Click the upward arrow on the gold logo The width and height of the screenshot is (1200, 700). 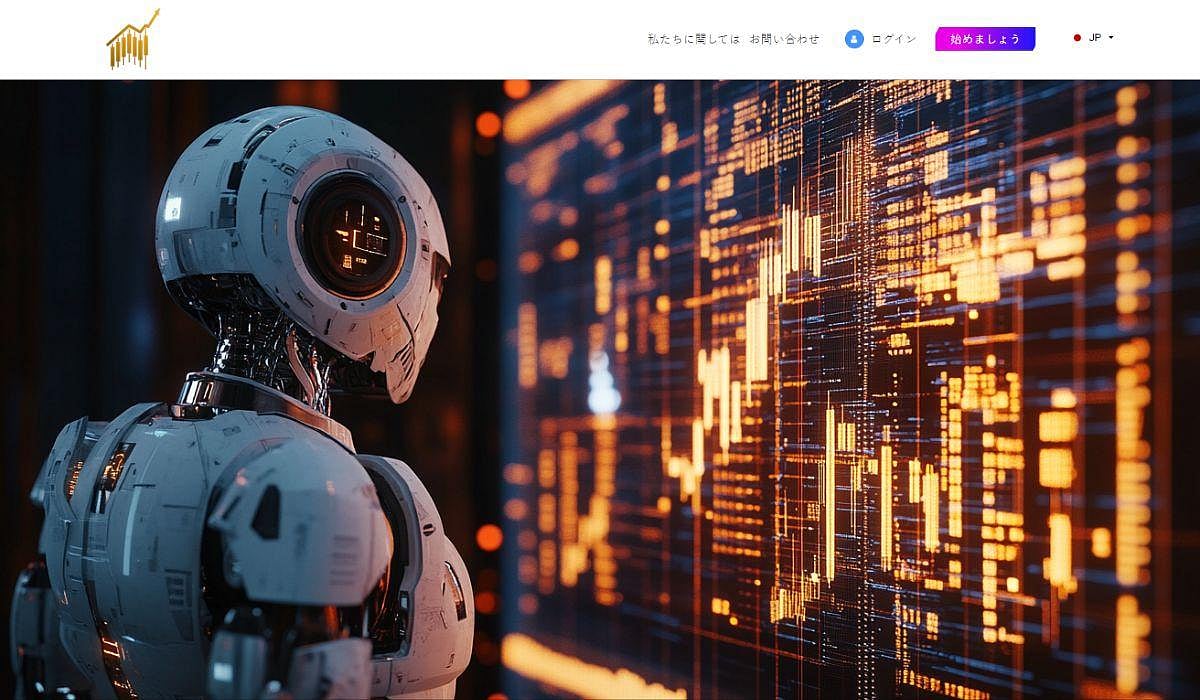tap(150, 17)
